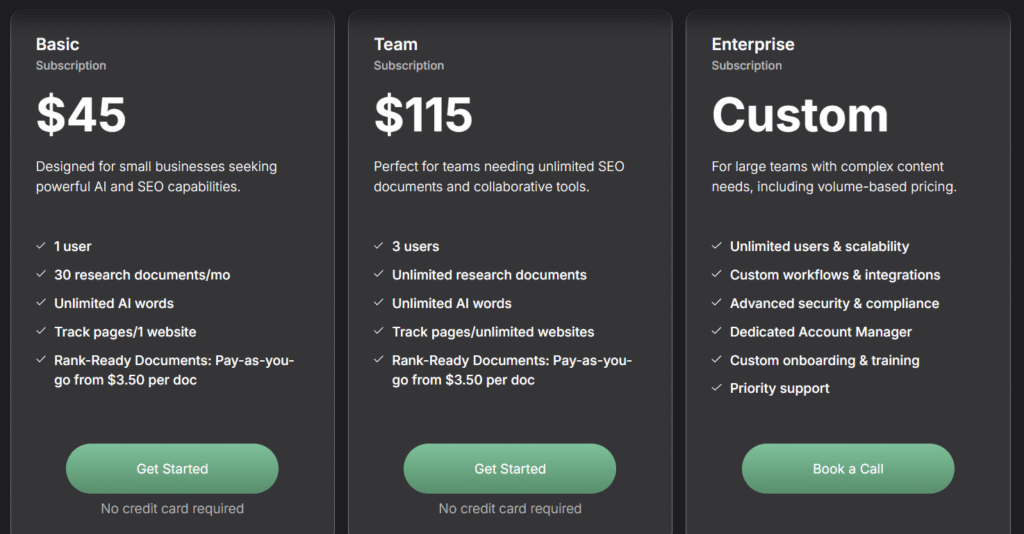Viewport: 1024px width, 534px height.
Task: Click checkmark next to "30 research documents/mo"
Action: click(x=41, y=274)
